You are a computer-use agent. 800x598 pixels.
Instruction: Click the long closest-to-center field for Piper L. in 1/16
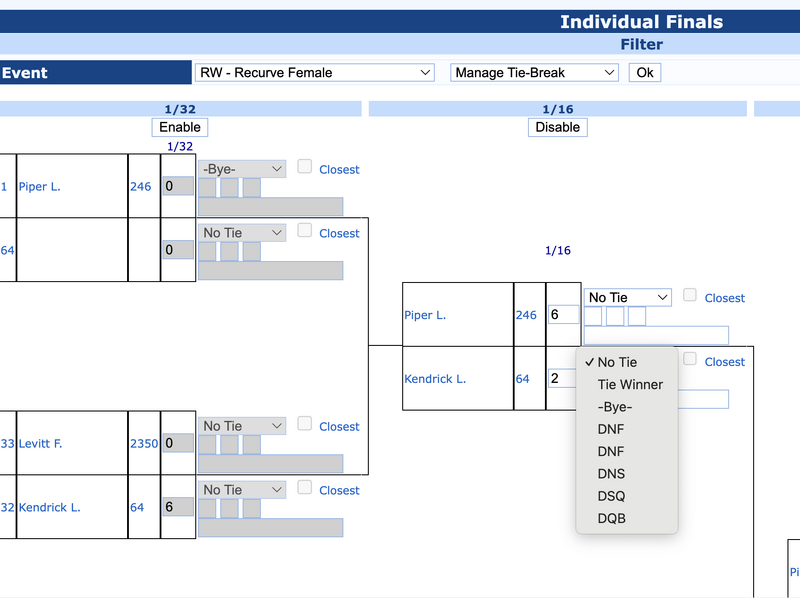pyautogui.click(x=656, y=335)
